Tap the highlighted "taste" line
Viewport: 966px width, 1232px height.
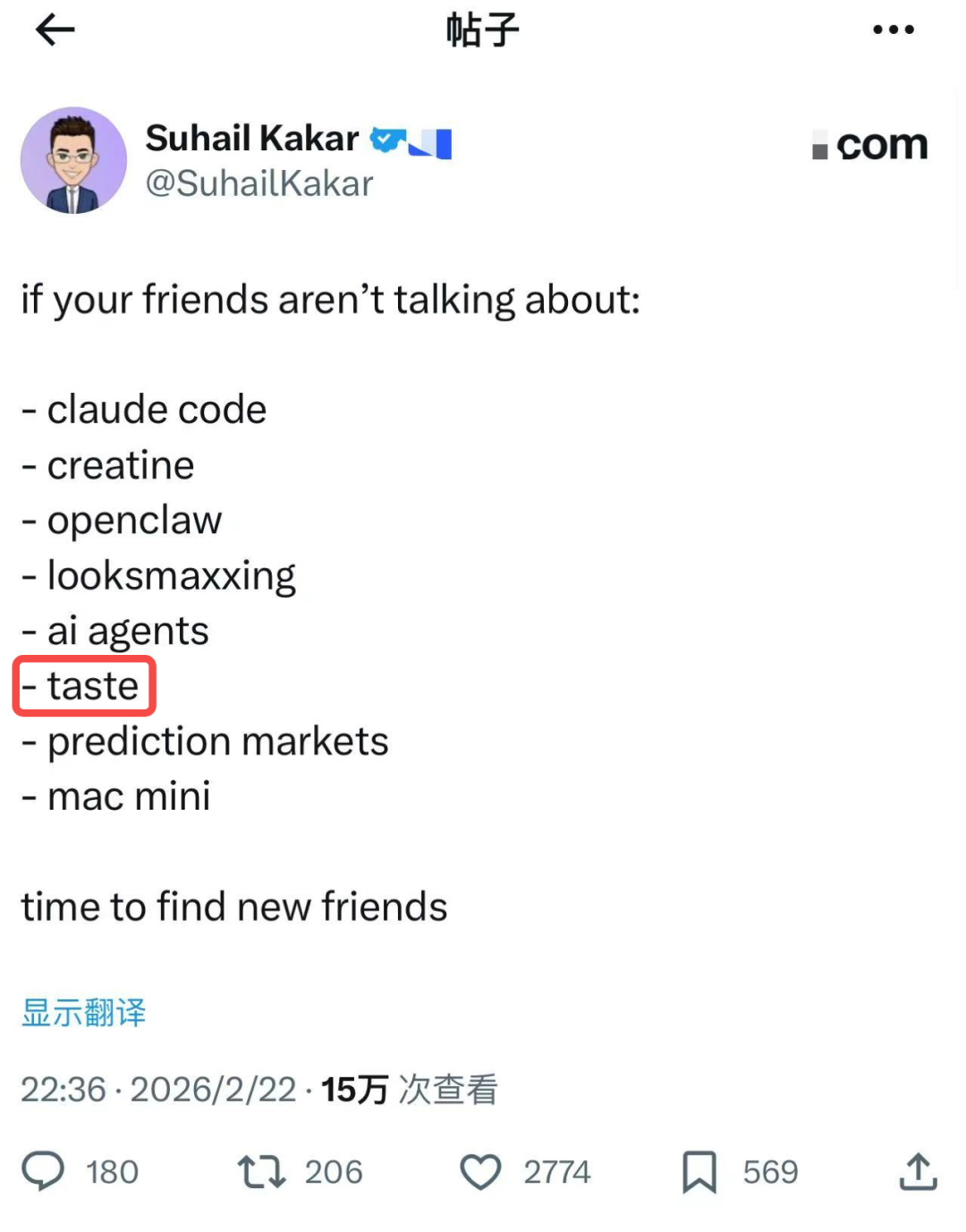pos(85,686)
